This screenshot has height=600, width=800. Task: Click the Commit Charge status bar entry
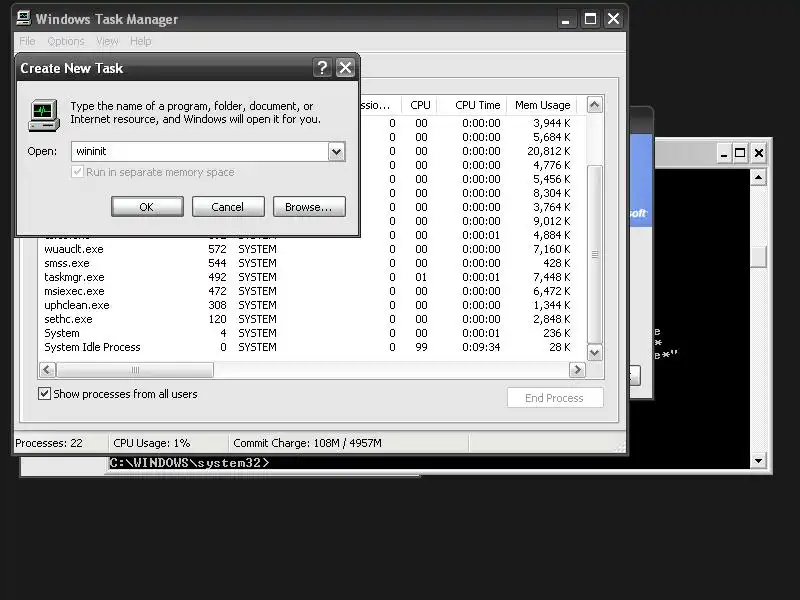[x=307, y=443]
